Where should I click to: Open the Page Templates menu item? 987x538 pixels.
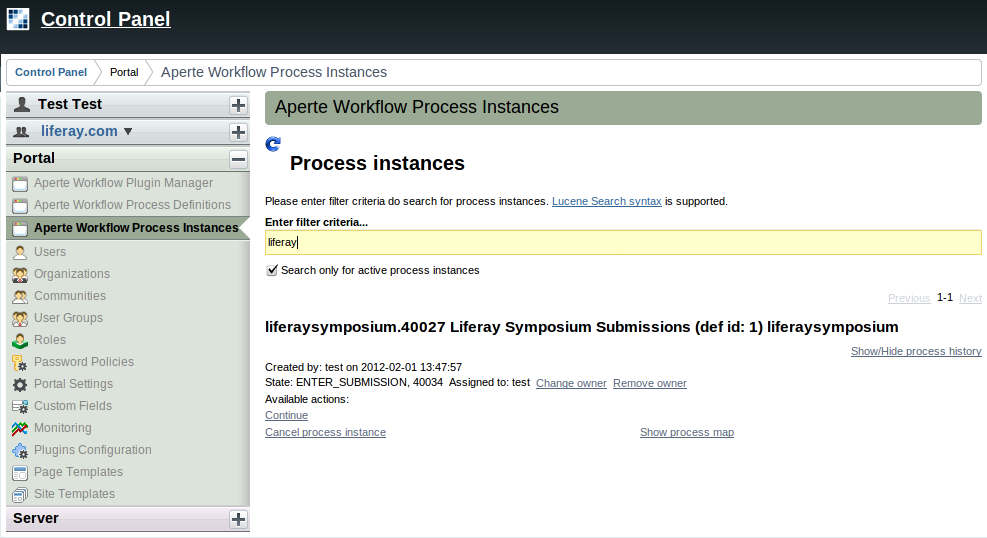coord(79,472)
